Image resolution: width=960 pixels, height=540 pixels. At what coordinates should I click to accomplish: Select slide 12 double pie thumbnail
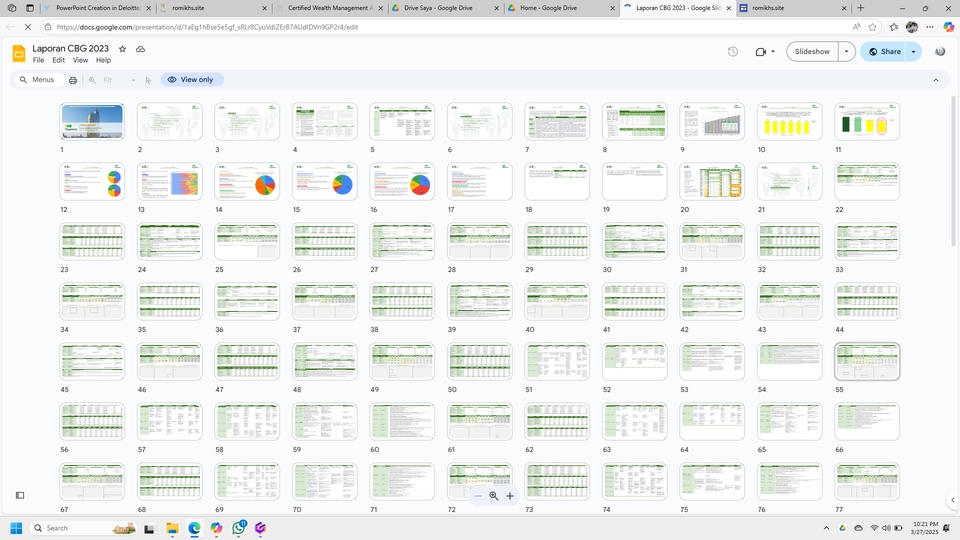(x=92, y=182)
